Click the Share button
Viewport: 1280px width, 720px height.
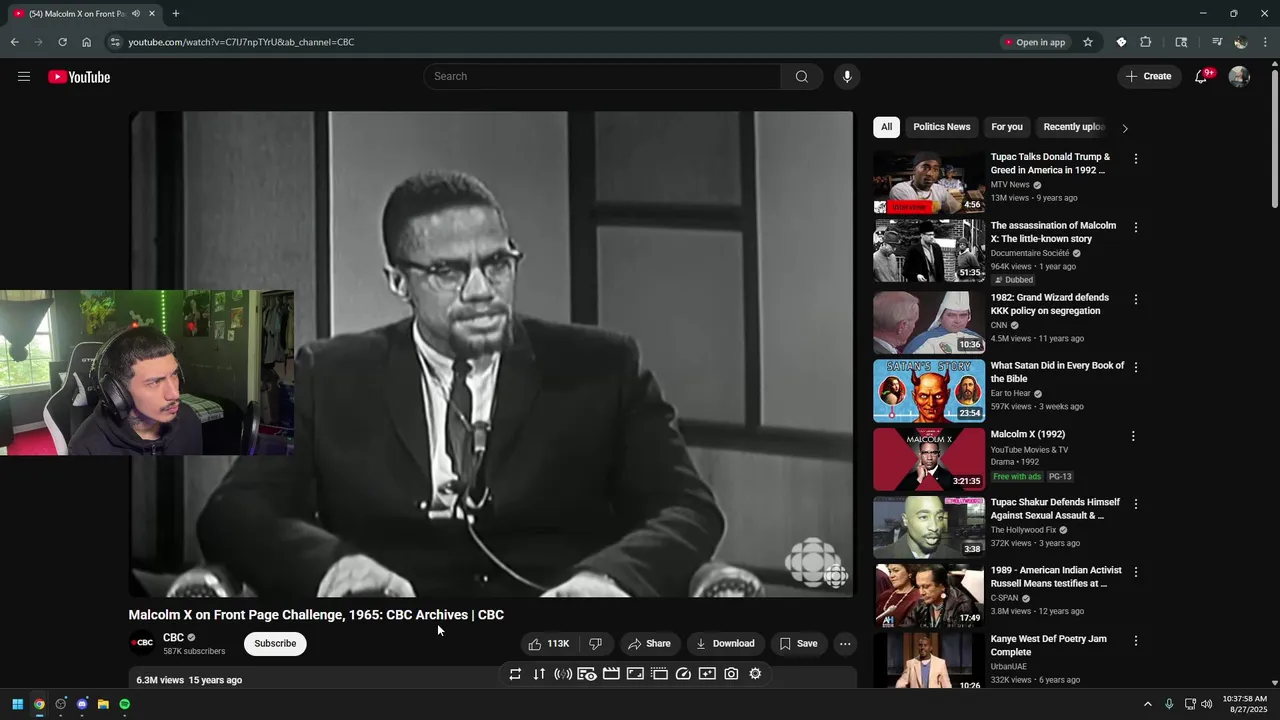(x=649, y=644)
